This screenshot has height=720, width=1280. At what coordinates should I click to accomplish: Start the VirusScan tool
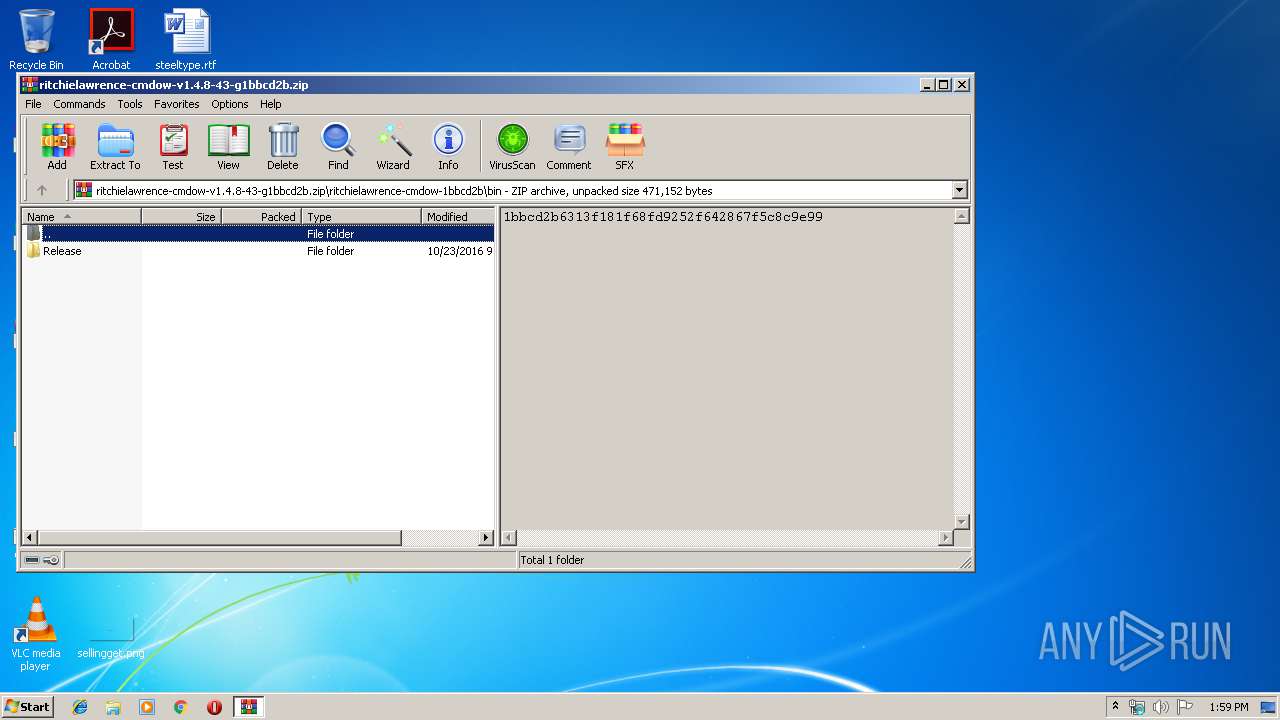[x=512, y=147]
